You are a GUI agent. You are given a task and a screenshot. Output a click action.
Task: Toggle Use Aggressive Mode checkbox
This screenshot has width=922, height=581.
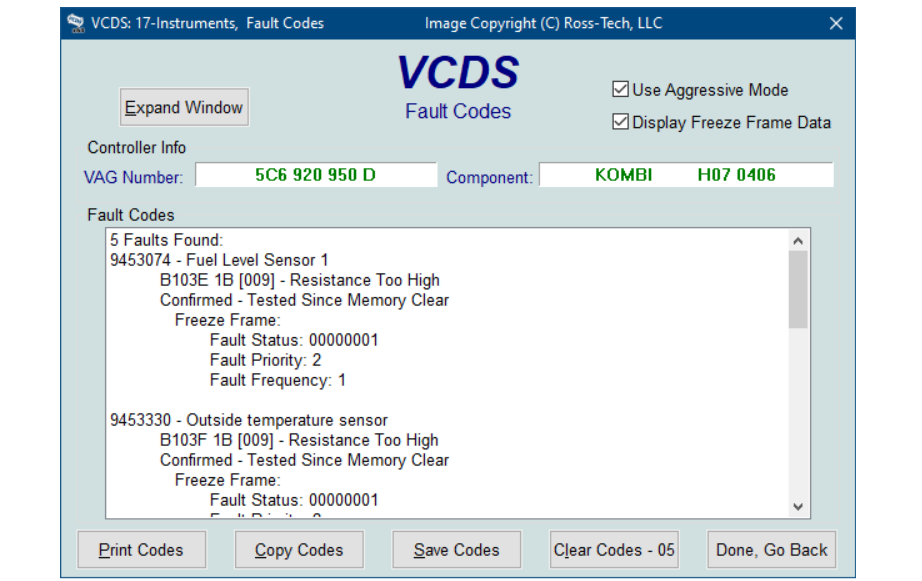[621, 90]
